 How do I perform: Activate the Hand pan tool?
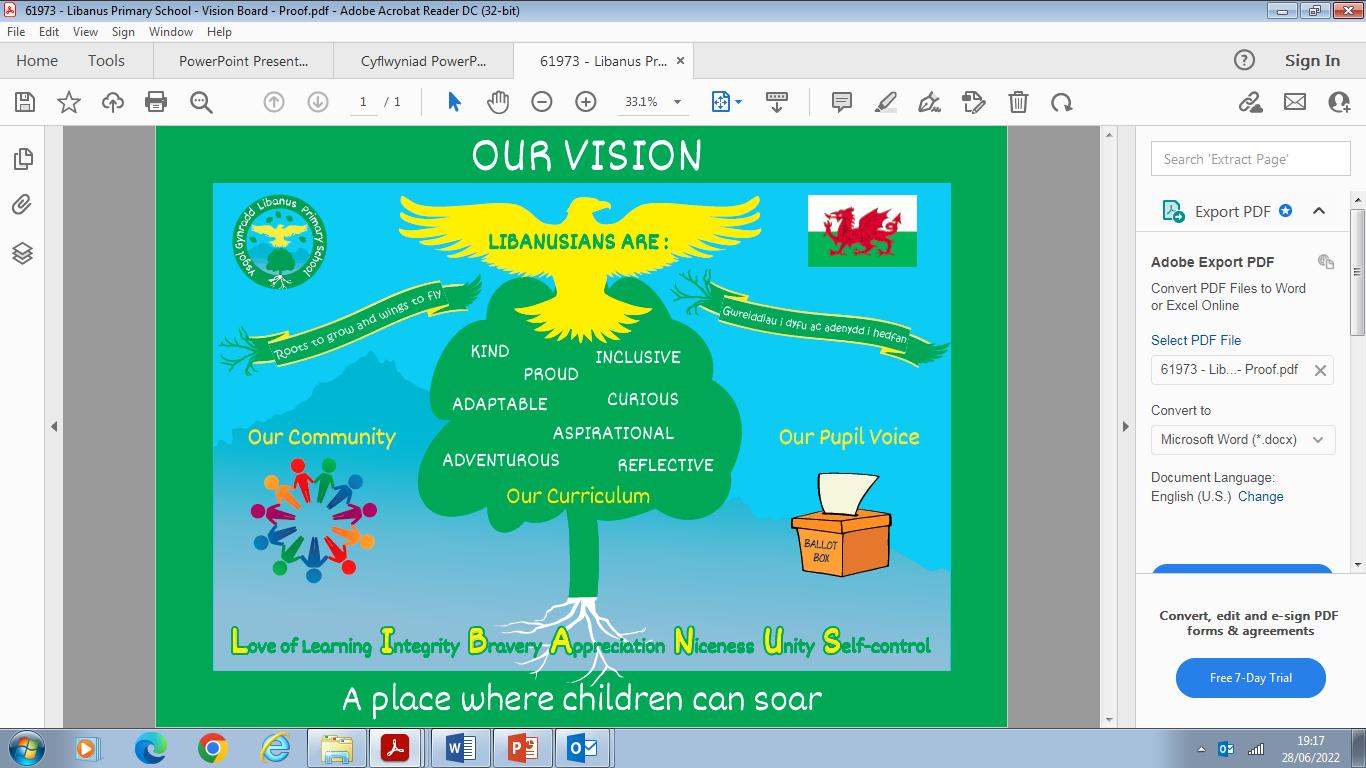tap(498, 102)
